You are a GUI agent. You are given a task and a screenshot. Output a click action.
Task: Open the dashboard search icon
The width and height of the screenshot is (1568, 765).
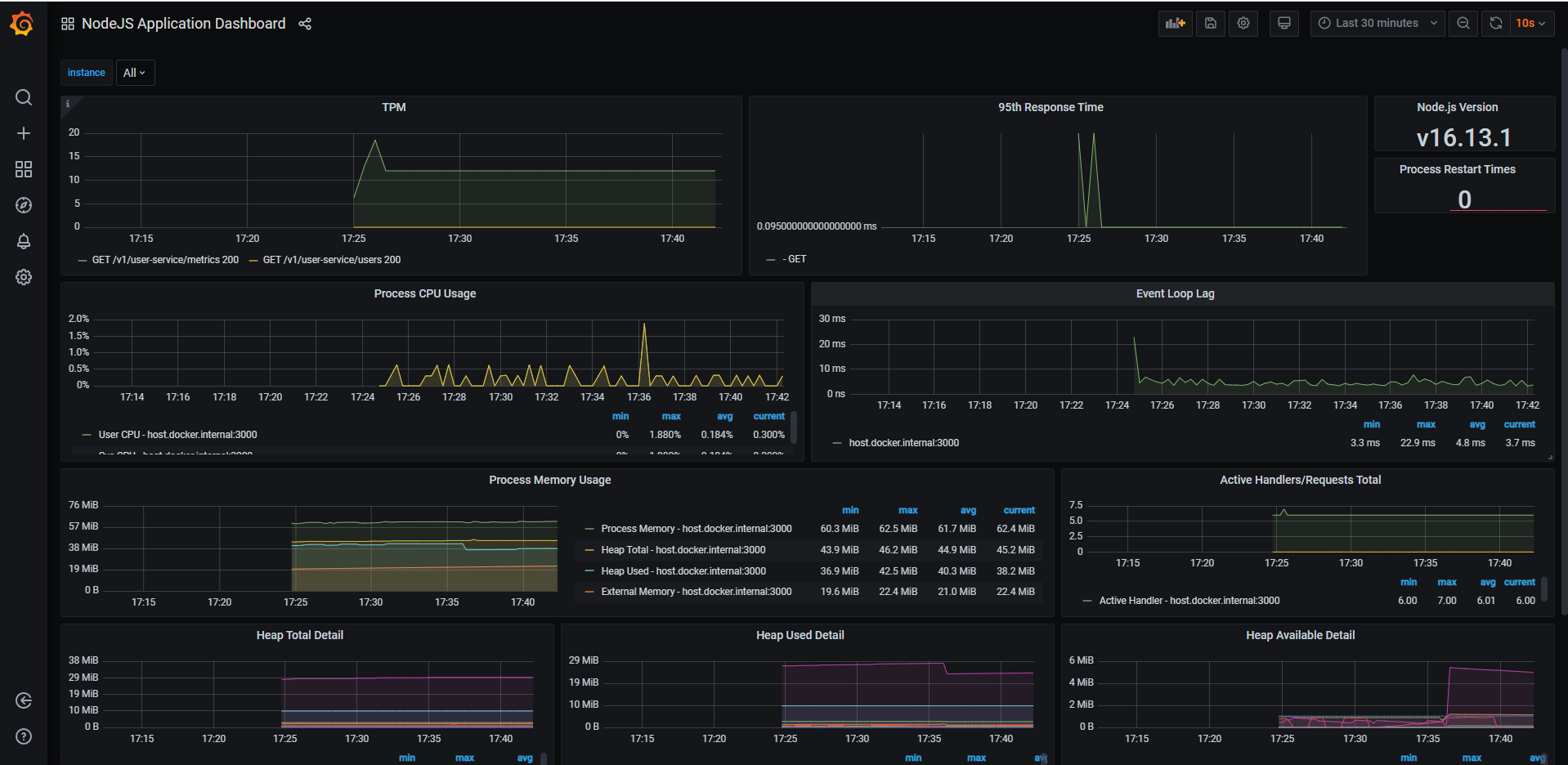24,97
